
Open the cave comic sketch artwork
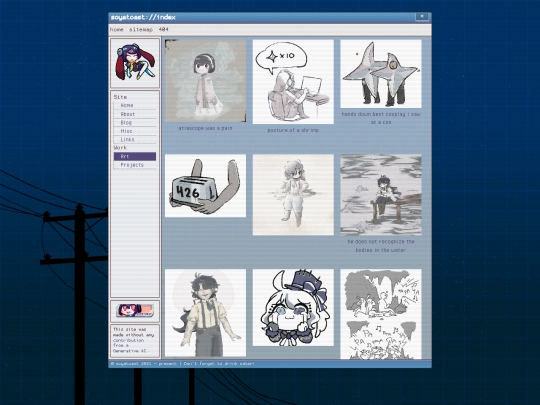point(381,314)
